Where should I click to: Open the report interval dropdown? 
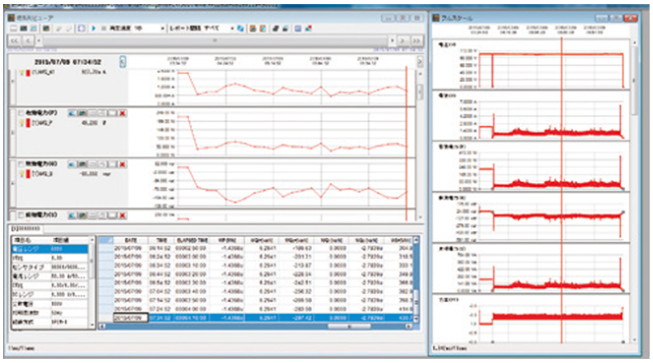tap(232, 28)
